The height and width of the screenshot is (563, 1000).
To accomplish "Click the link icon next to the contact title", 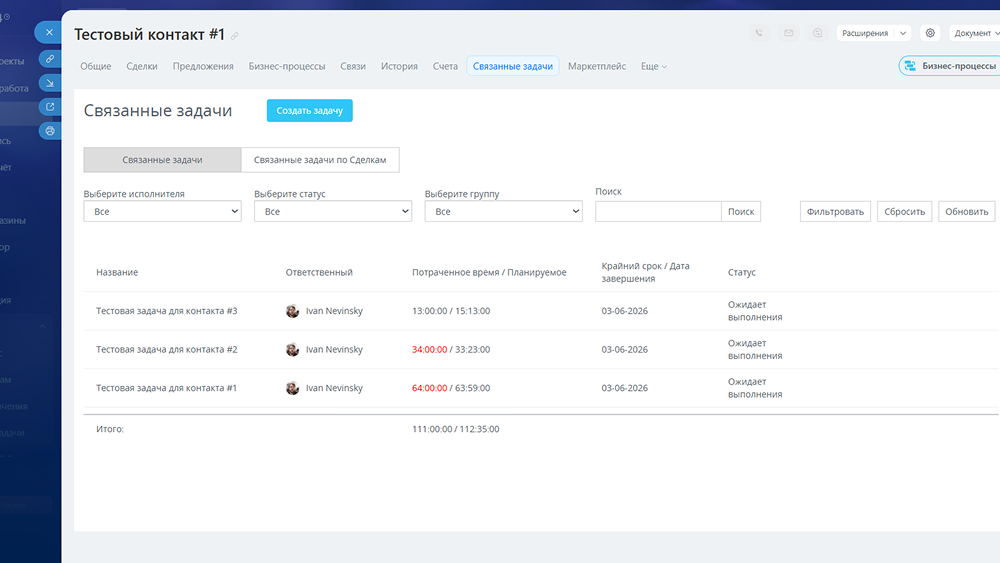I will pyautogui.click(x=235, y=36).
